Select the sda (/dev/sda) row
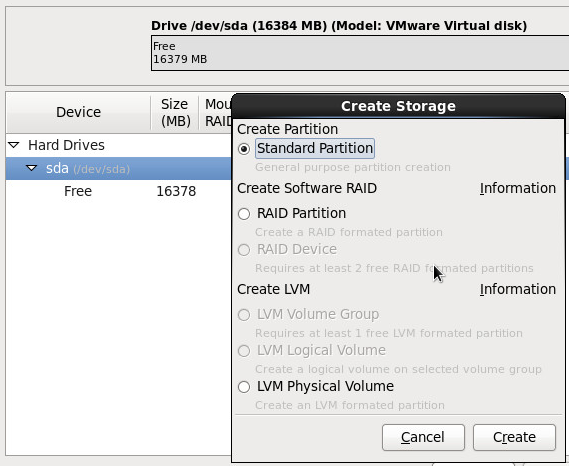The image size is (569, 466). click(x=118, y=168)
